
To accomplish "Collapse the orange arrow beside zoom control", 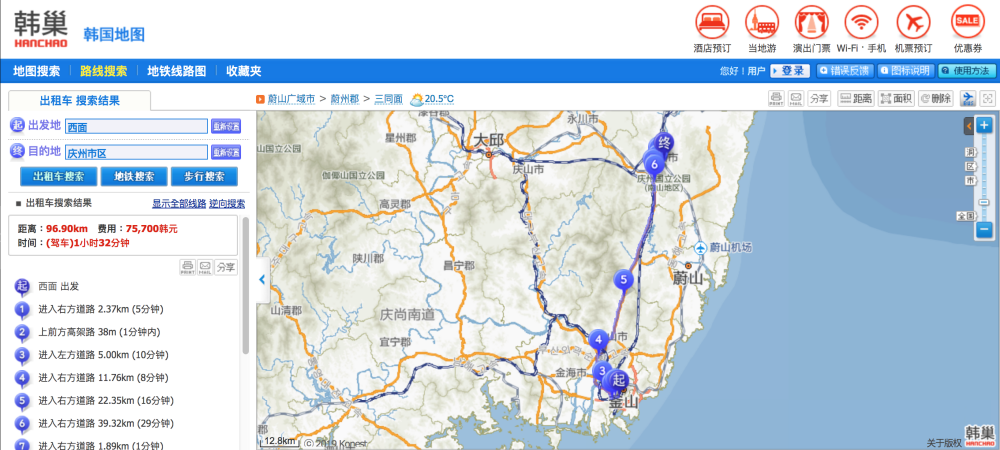I will click(x=968, y=126).
